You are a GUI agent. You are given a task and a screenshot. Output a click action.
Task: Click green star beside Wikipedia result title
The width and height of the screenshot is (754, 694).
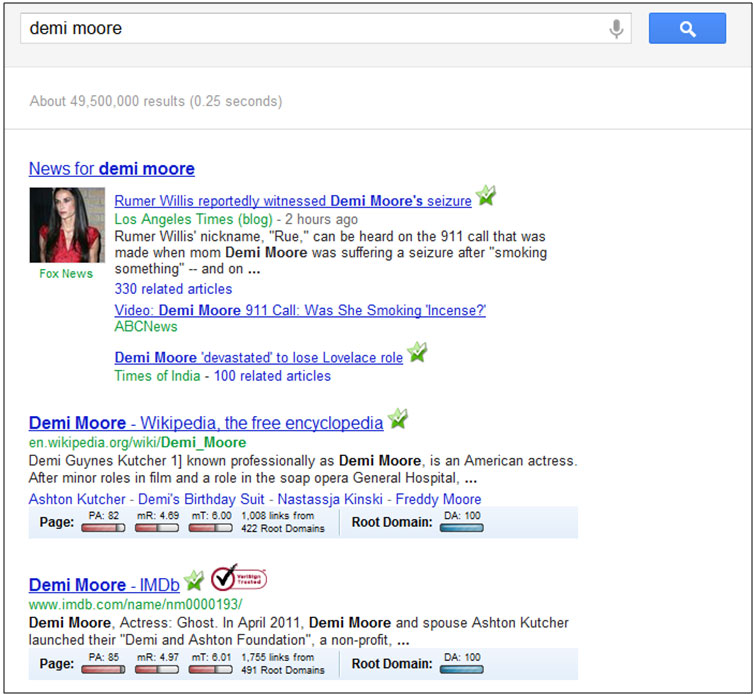(398, 418)
